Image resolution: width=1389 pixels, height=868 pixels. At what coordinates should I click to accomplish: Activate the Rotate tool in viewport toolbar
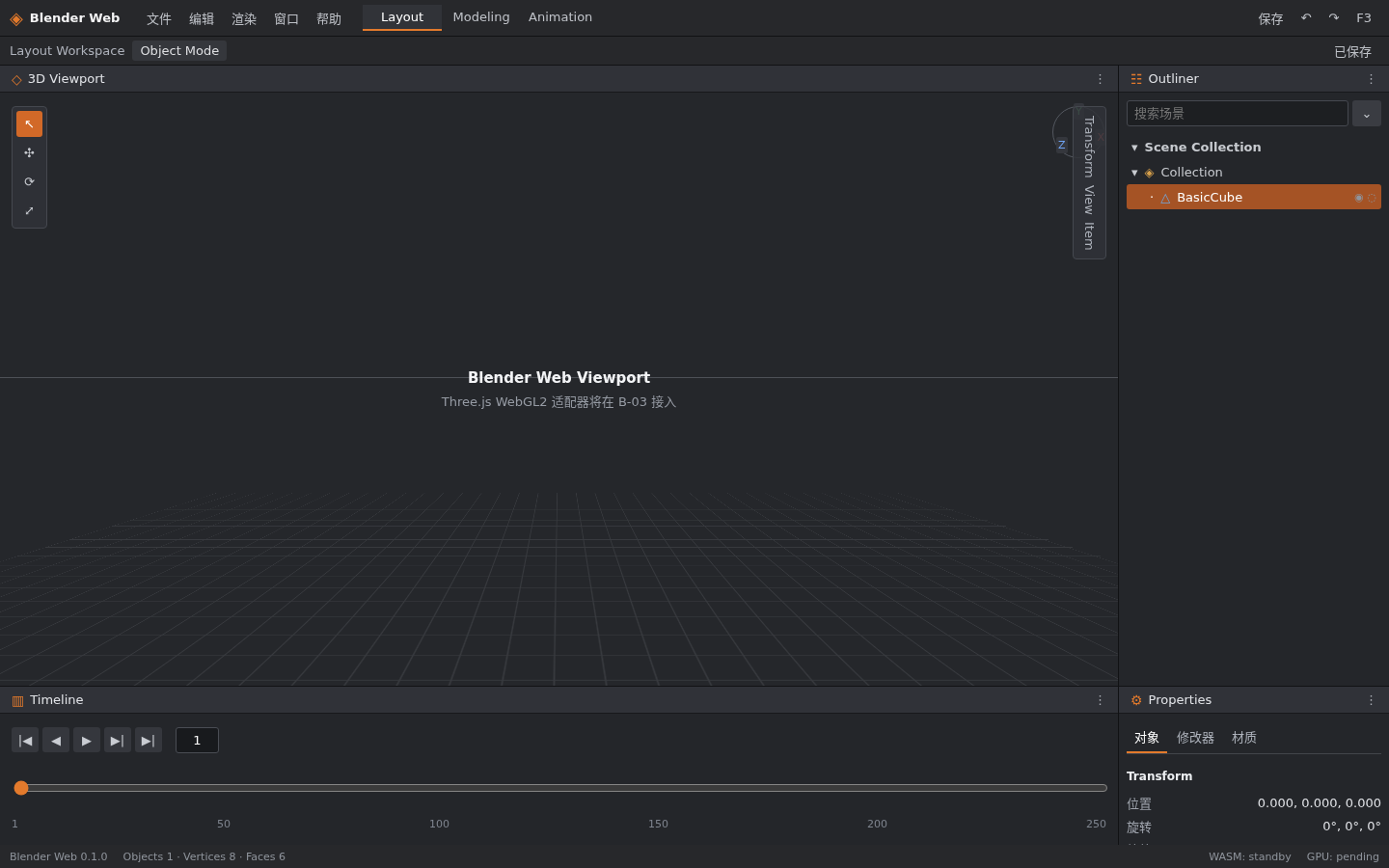click(29, 181)
